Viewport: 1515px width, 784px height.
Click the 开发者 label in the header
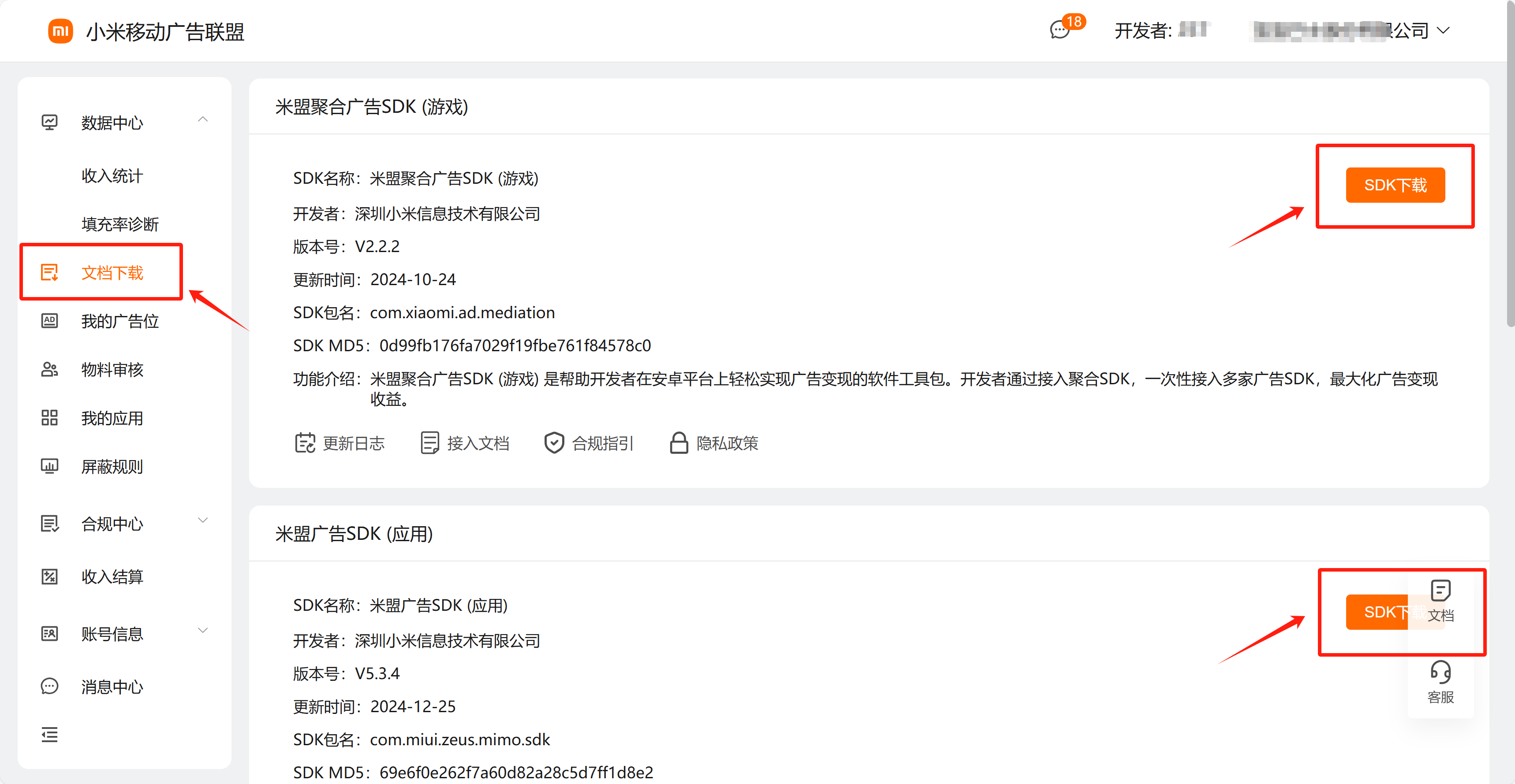1143,30
